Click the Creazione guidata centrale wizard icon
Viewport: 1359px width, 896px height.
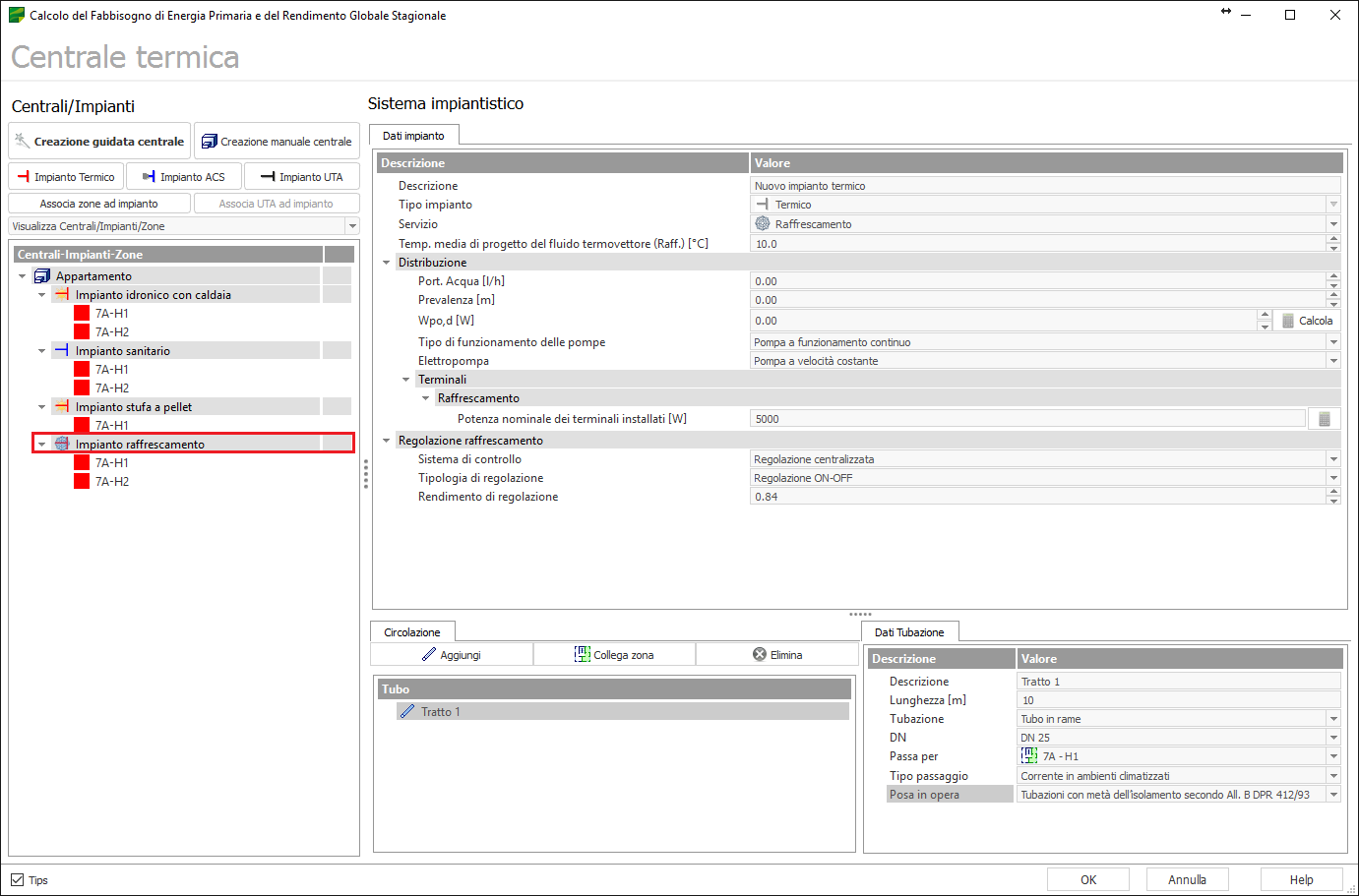(22, 142)
